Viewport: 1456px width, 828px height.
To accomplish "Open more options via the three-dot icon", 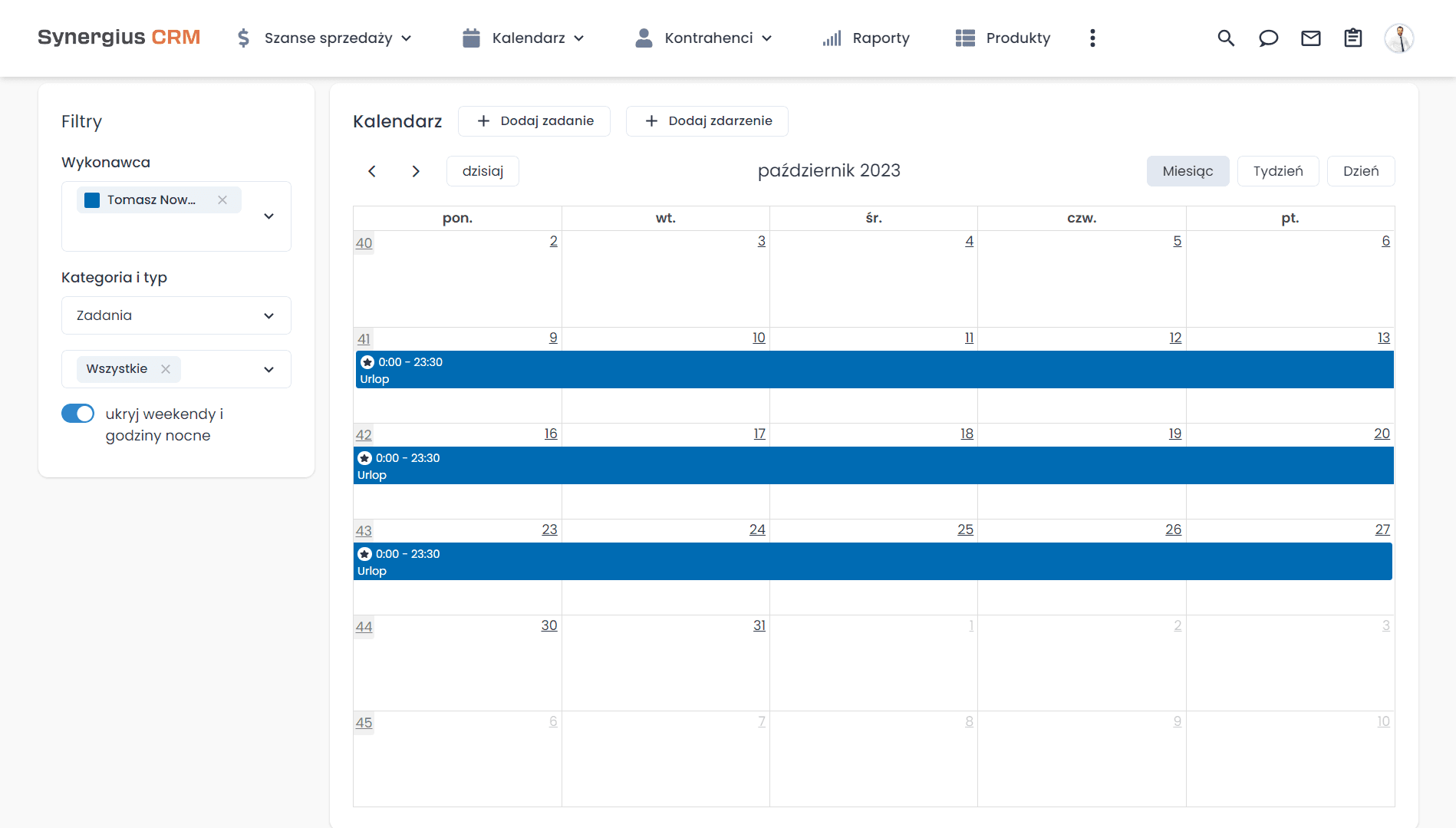I will pyautogui.click(x=1092, y=38).
